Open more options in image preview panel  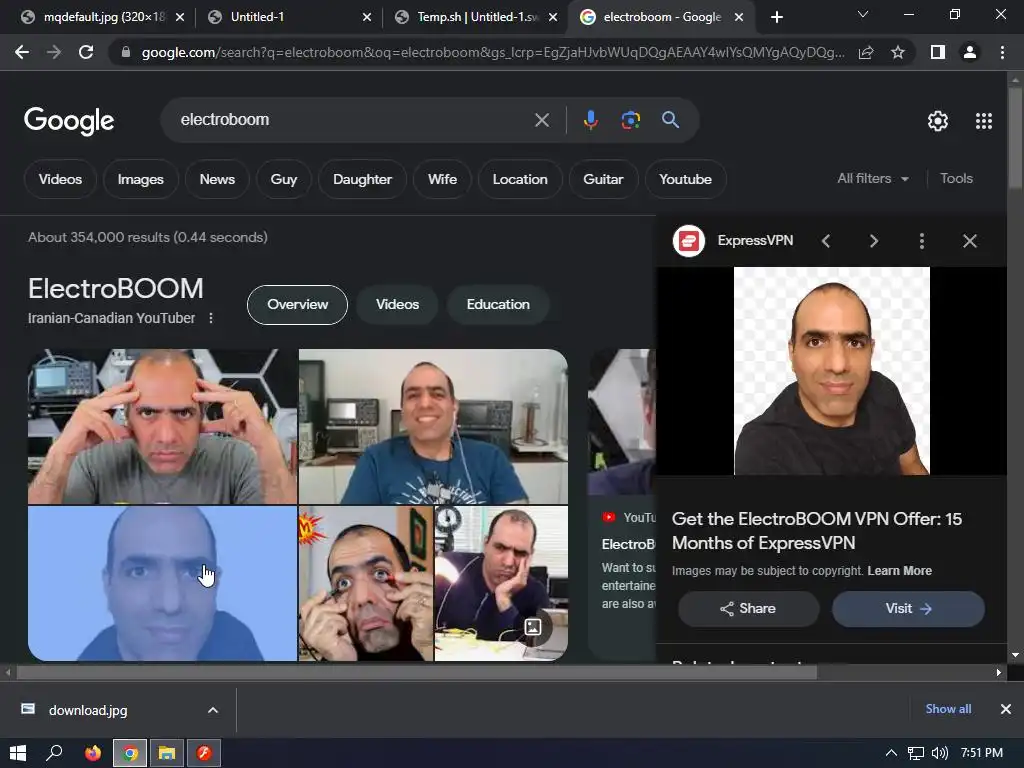pyautogui.click(x=921, y=242)
